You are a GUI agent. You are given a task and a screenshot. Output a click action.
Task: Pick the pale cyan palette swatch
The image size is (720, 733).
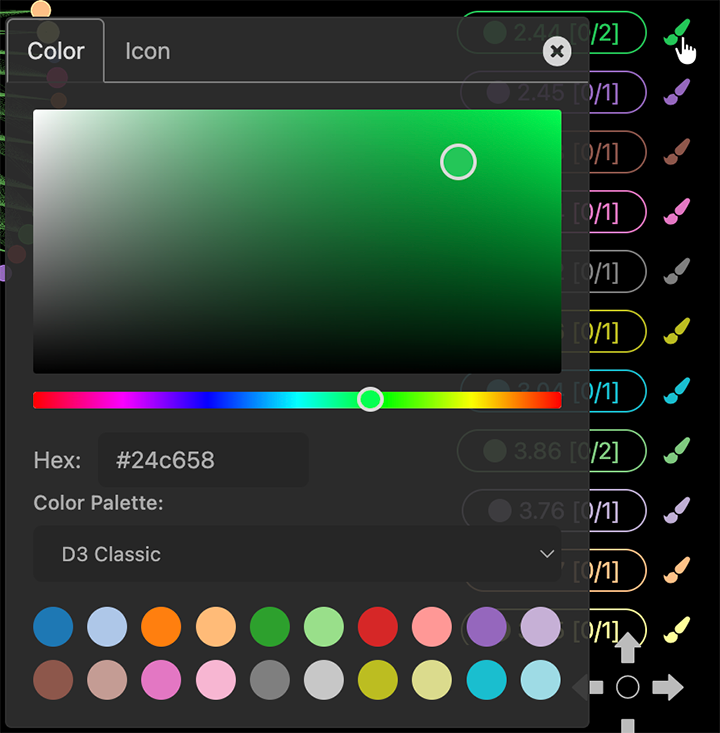coord(540,680)
